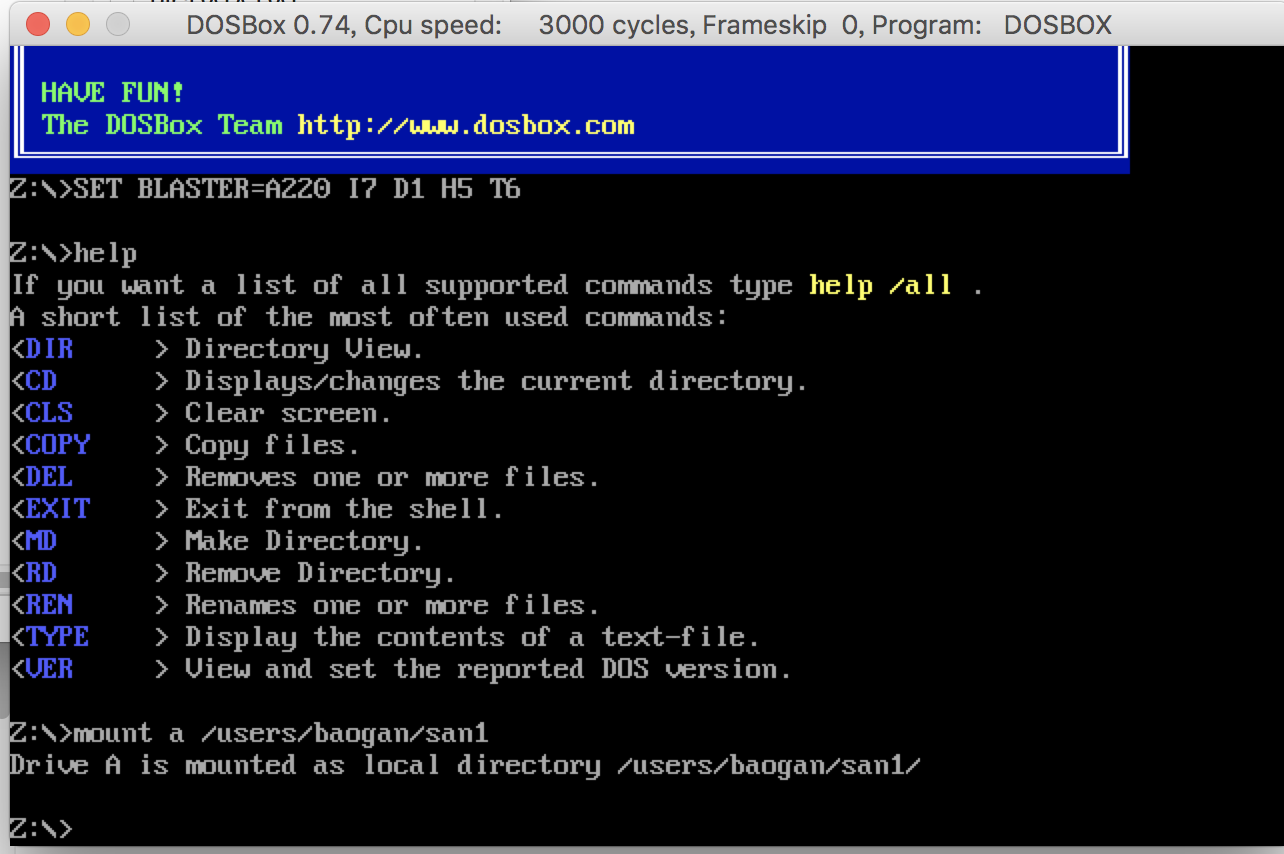Screen dimensions: 1284x854
Task: Click the CLS command in the list
Action: (49, 413)
